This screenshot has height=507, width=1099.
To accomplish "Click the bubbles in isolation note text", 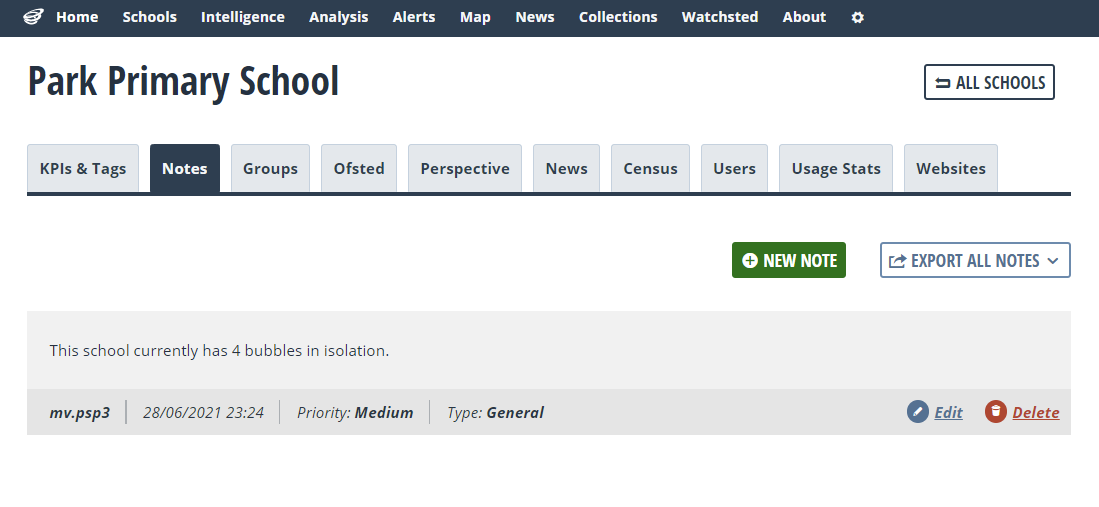I will click(x=219, y=350).
